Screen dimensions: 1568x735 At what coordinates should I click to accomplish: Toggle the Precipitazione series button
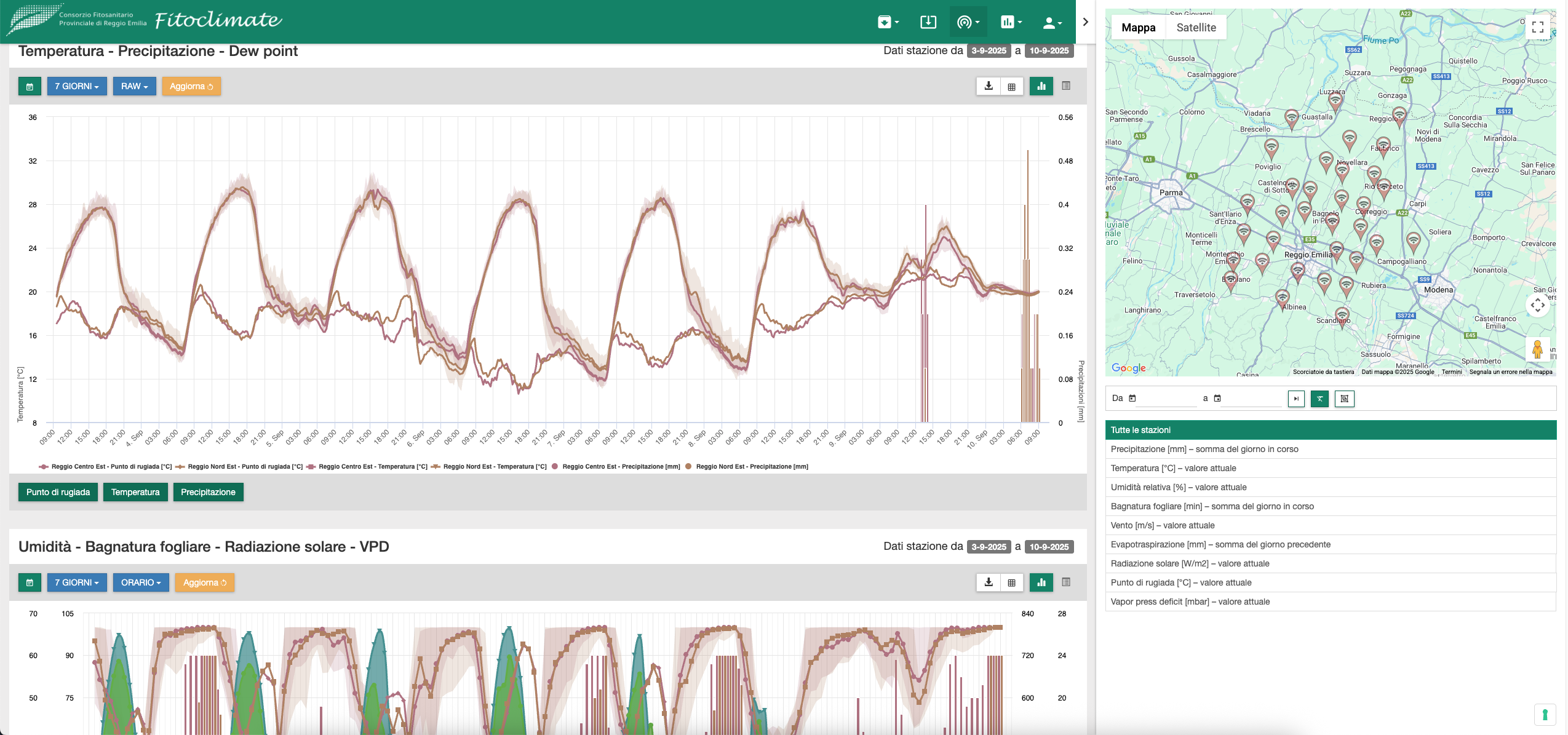[x=208, y=492]
